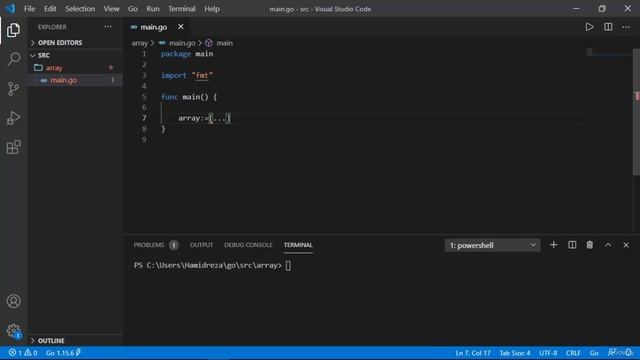Close the terminal panel

pyautogui.click(x=626, y=245)
